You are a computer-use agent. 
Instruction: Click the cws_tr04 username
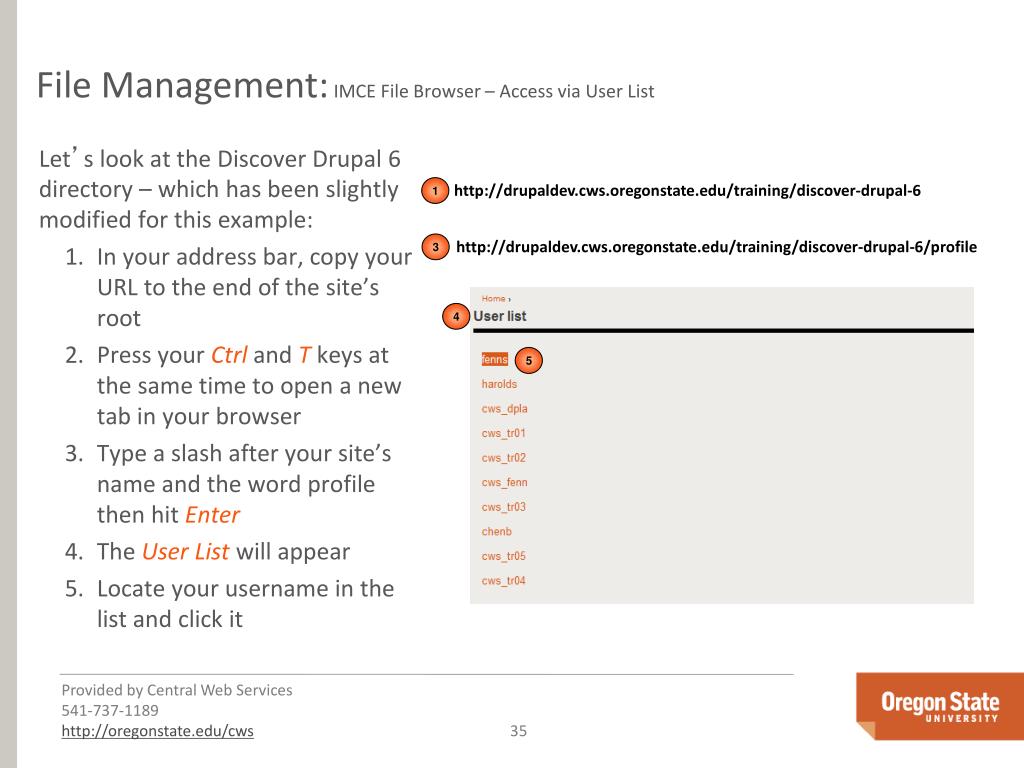504,581
